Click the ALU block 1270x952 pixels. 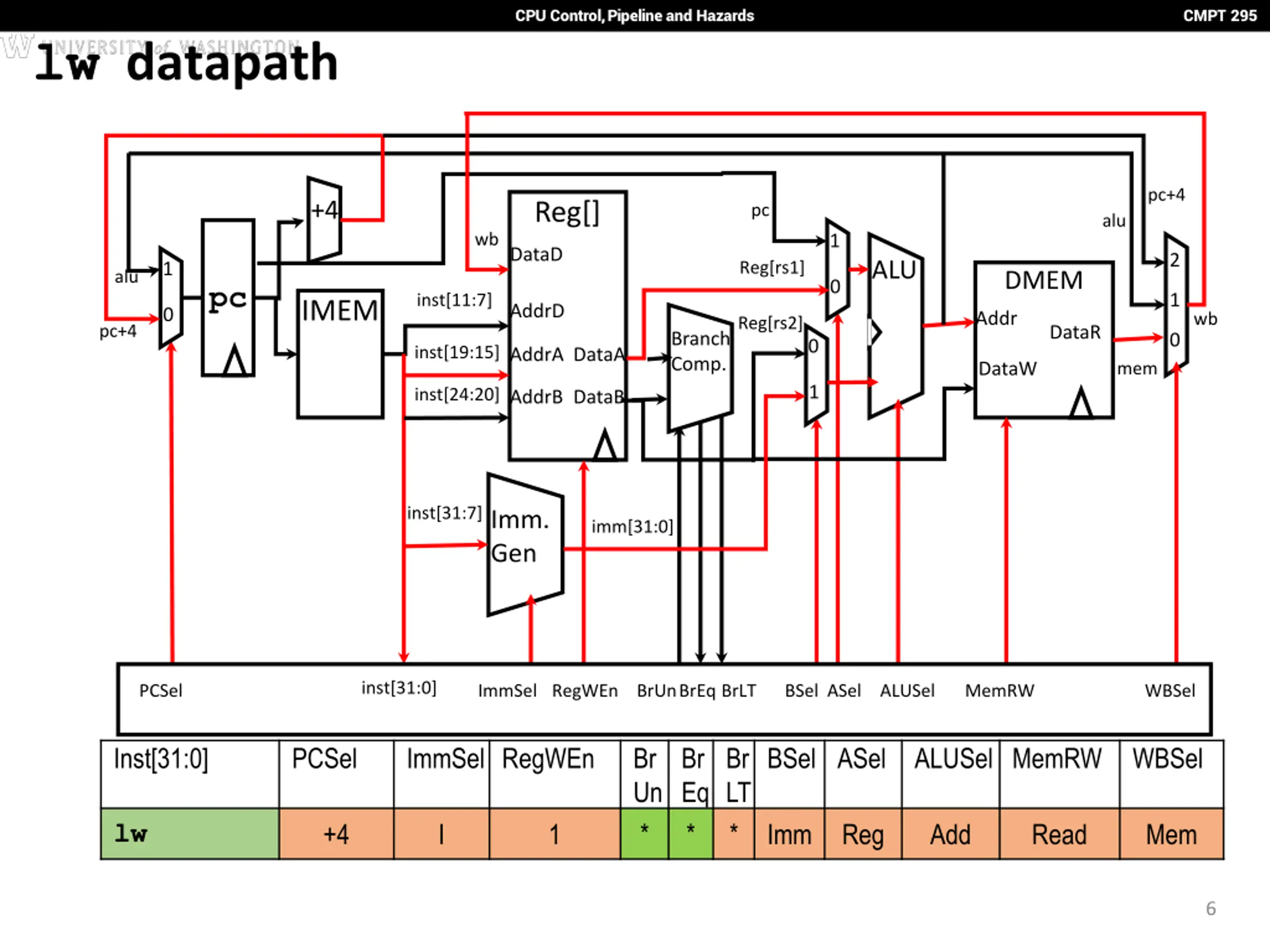[895, 325]
